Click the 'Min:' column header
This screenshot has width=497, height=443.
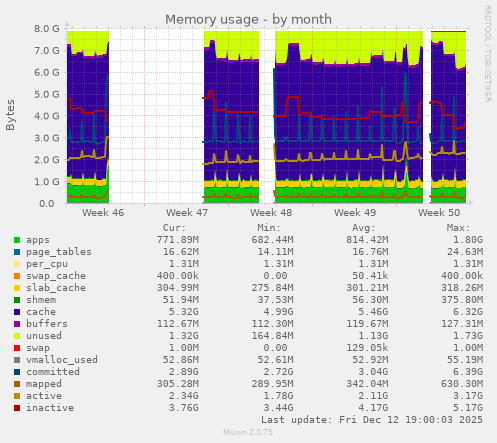269,228
